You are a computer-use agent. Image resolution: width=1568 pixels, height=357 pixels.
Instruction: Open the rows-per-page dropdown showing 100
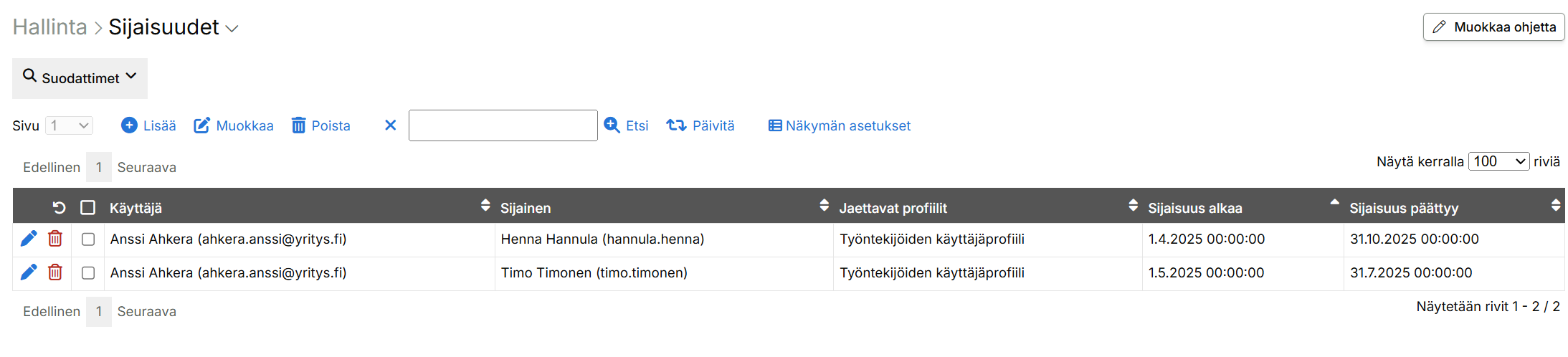(x=1498, y=161)
